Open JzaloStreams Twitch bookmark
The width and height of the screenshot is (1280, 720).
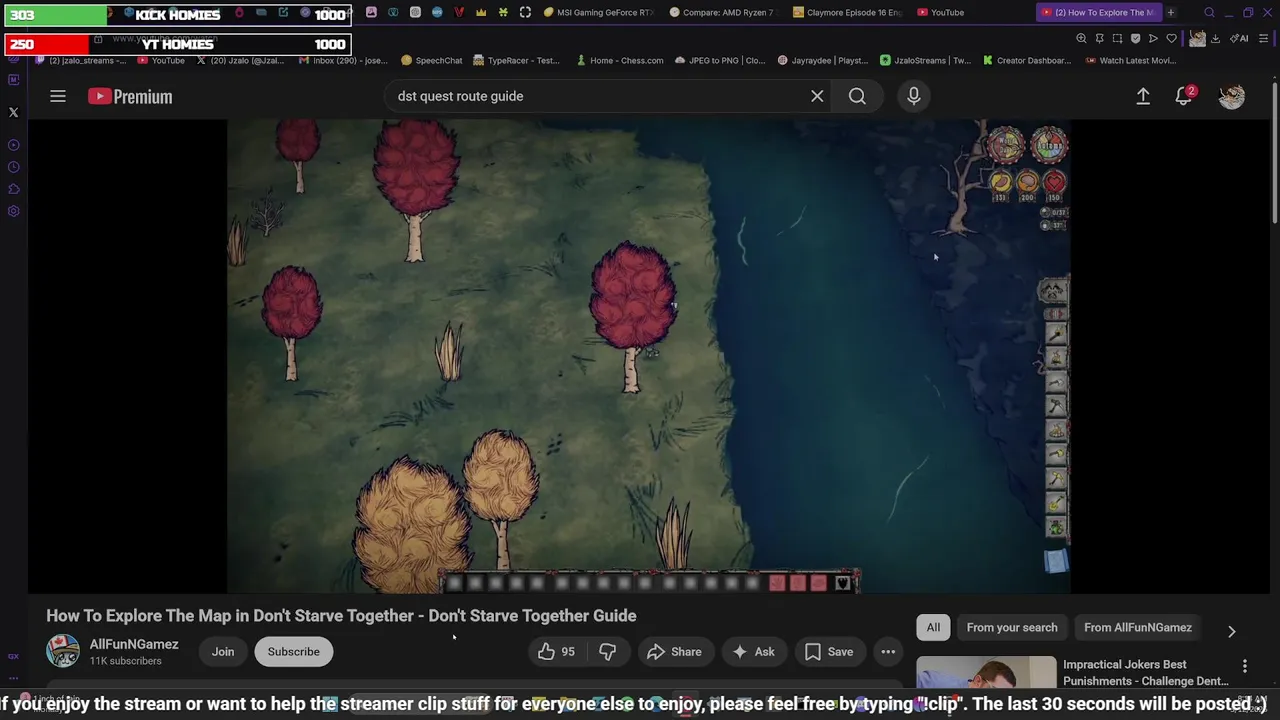pyautogui.click(x=925, y=60)
